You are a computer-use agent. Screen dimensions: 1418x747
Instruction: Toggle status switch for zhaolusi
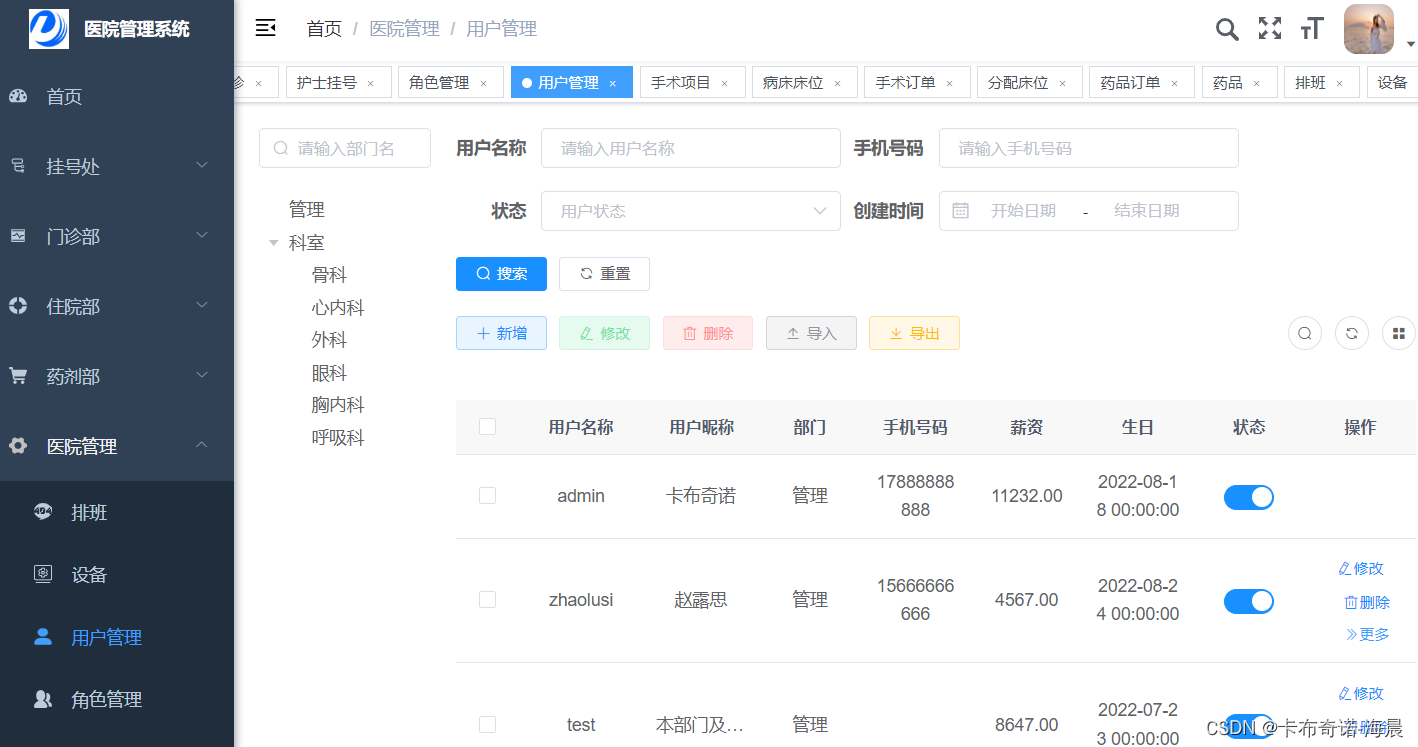click(1249, 601)
